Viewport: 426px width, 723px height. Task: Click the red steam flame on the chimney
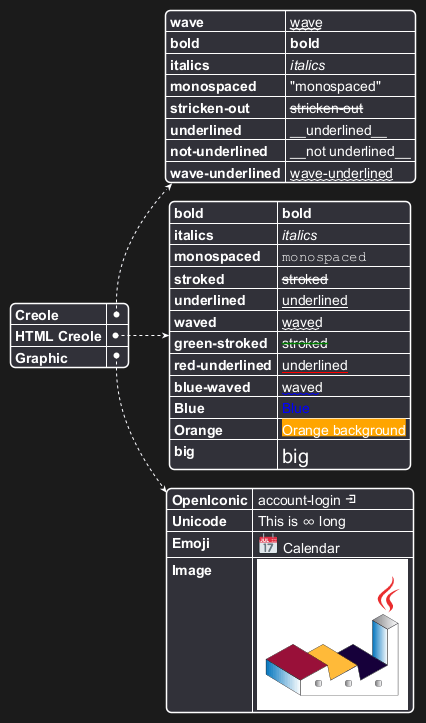pos(388,594)
